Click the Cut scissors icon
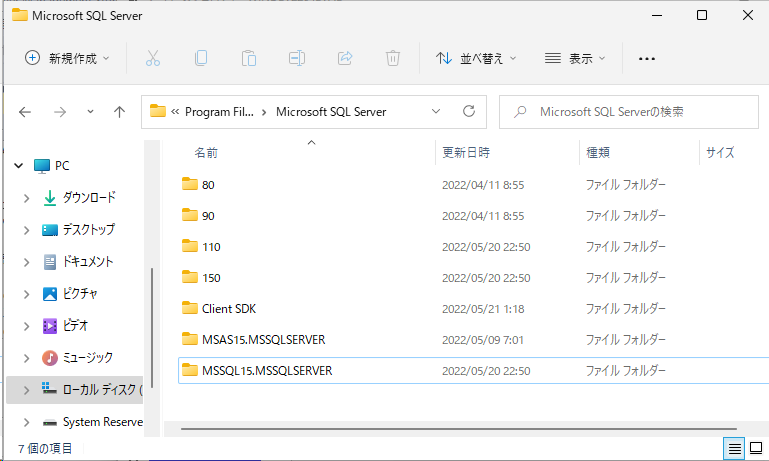 pos(153,58)
